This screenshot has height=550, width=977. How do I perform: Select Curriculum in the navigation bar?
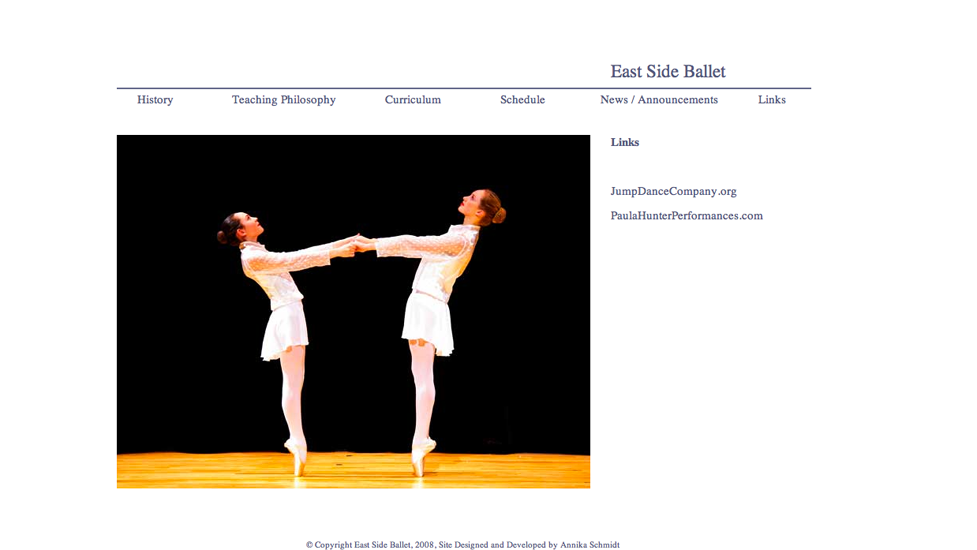pyautogui.click(x=413, y=100)
